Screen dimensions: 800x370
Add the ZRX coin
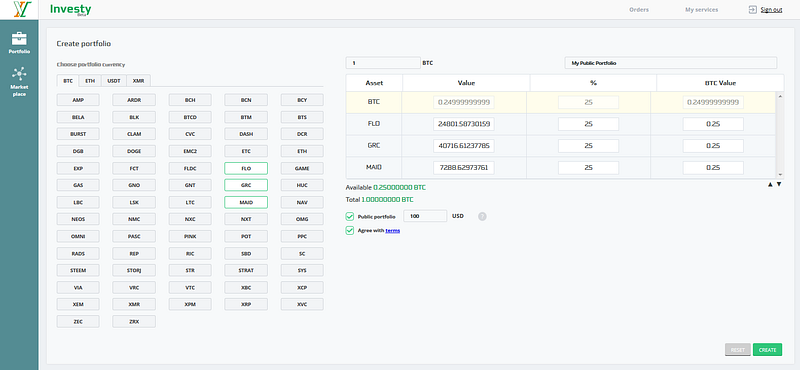click(x=134, y=322)
